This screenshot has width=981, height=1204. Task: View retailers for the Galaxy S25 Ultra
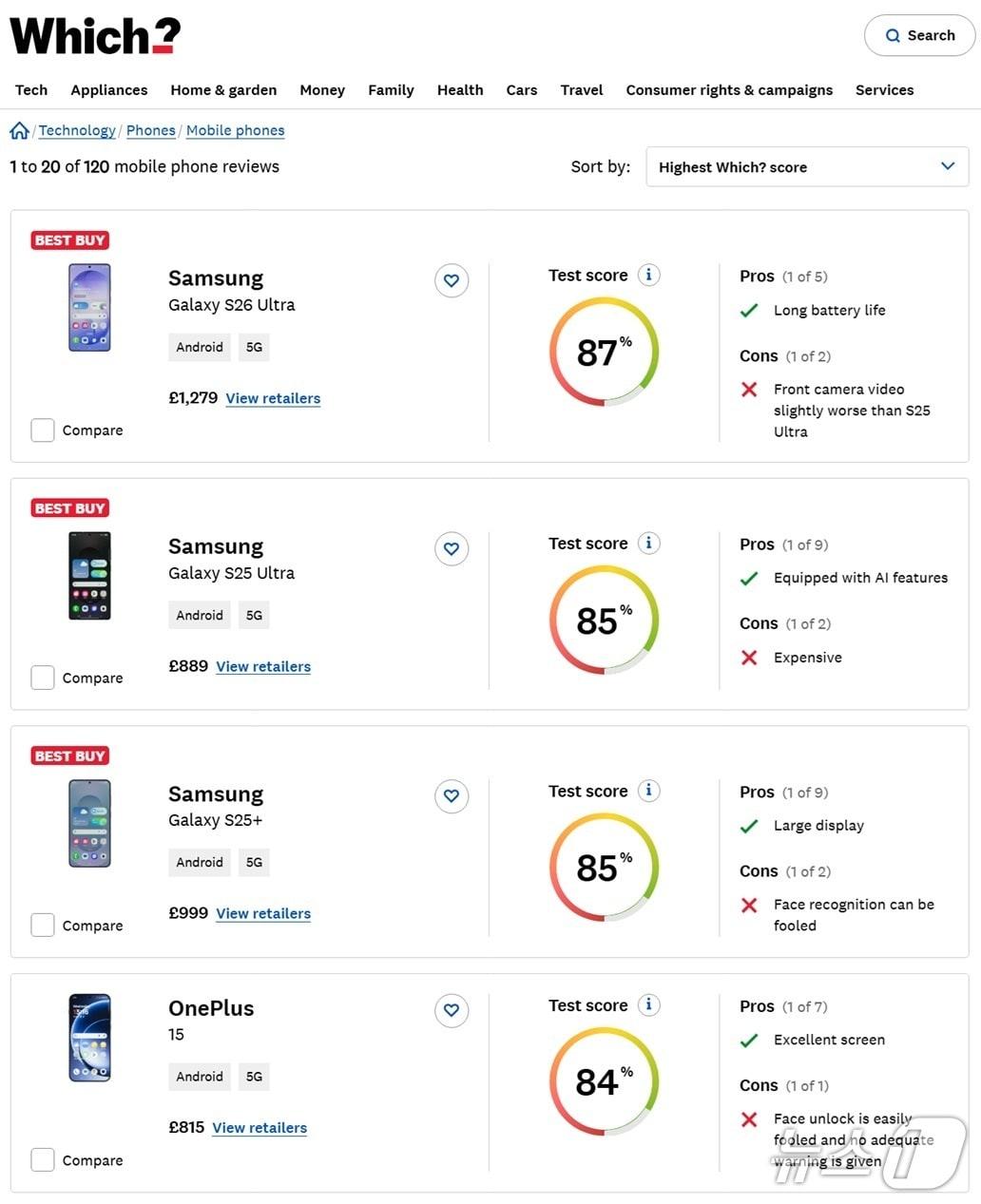click(263, 666)
